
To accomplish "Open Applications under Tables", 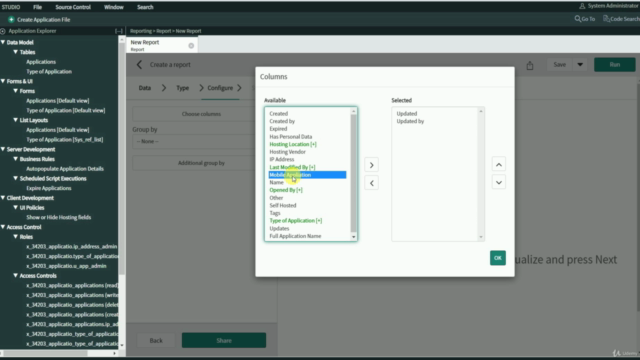I will [41, 62].
